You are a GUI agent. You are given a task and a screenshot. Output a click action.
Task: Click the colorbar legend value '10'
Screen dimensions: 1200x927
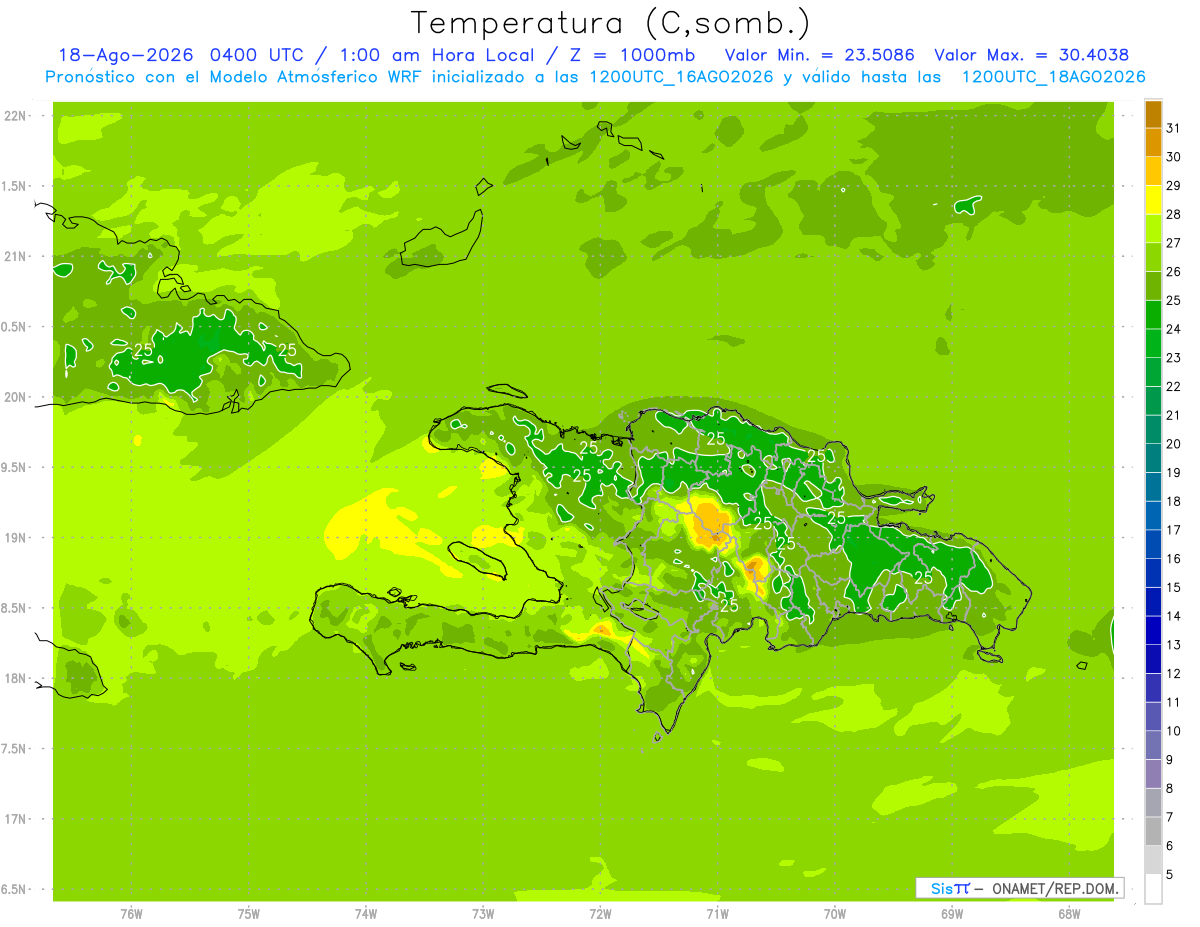[x=1173, y=731]
